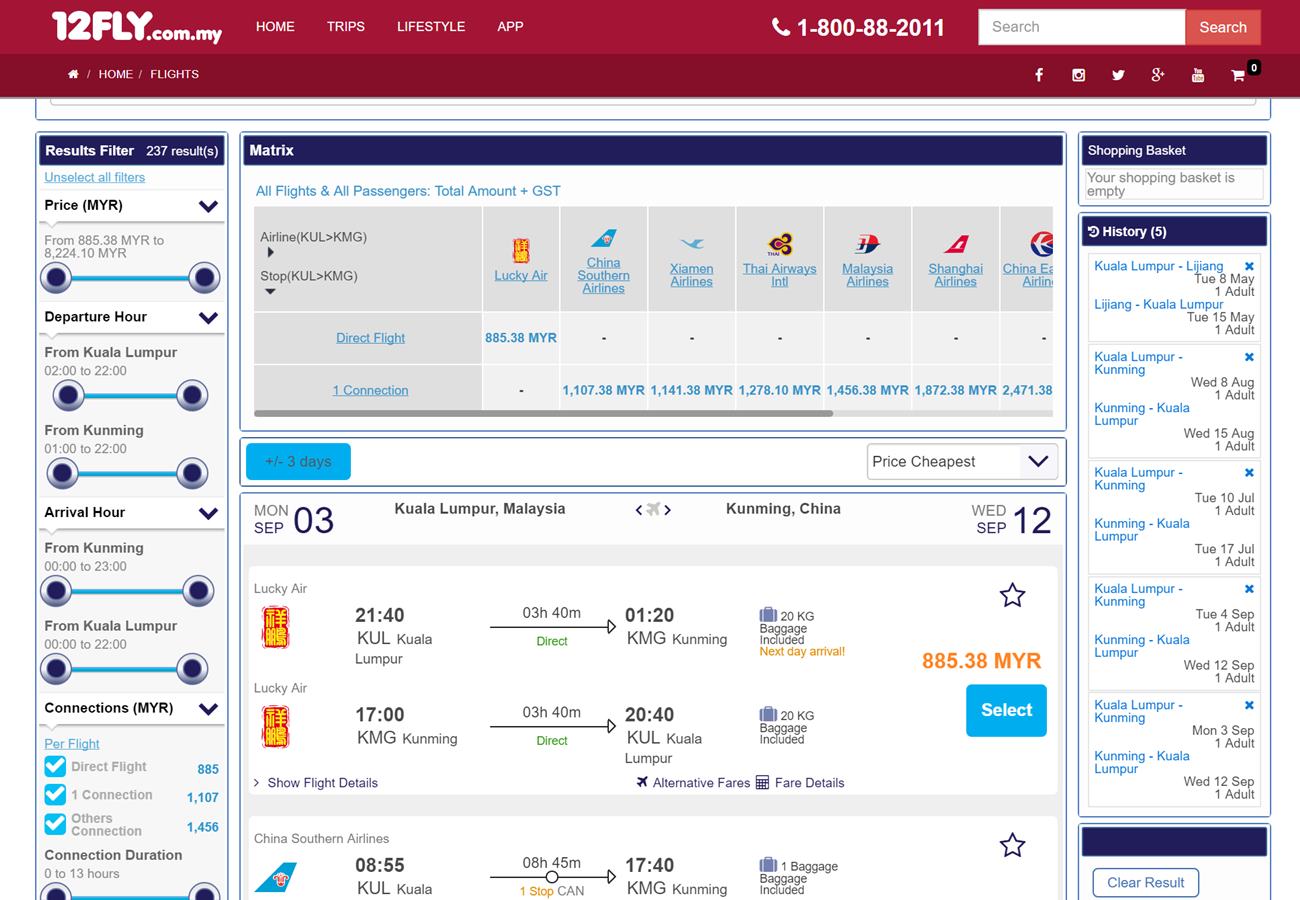Image resolution: width=1300 pixels, height=900 pixels.
Task: Remove the Mon 3 Sep history entry
Action: [1249, 705]
